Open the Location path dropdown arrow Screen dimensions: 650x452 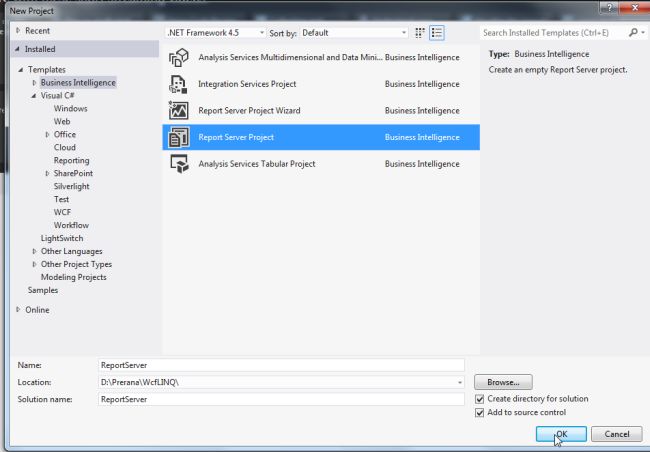pyautogui.click(x=459, y=382)
